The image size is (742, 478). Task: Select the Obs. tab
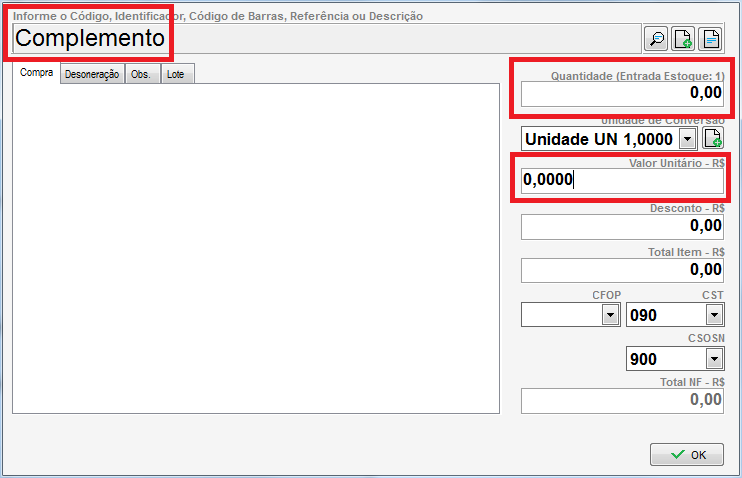pyautogui.click(x=143, y=75)
